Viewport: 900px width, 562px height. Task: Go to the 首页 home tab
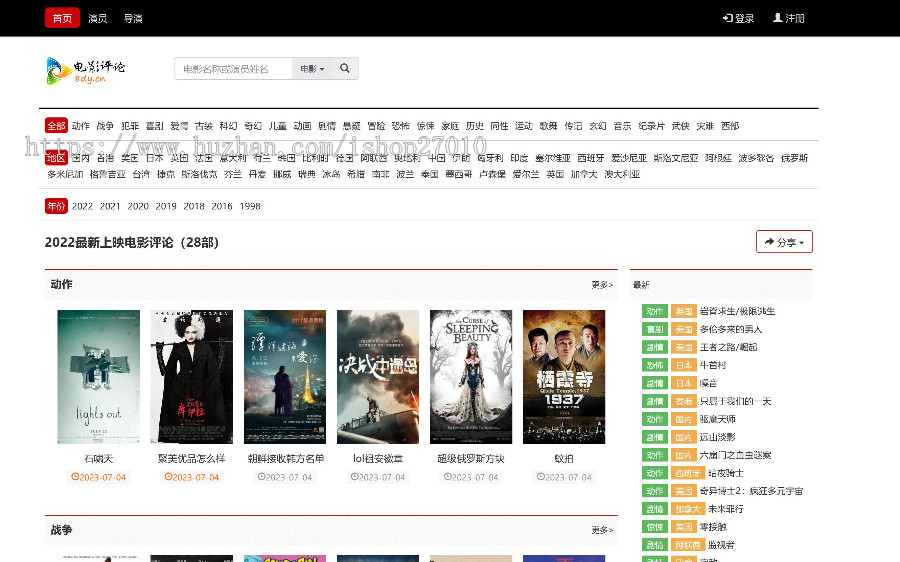tap(62, 18)
